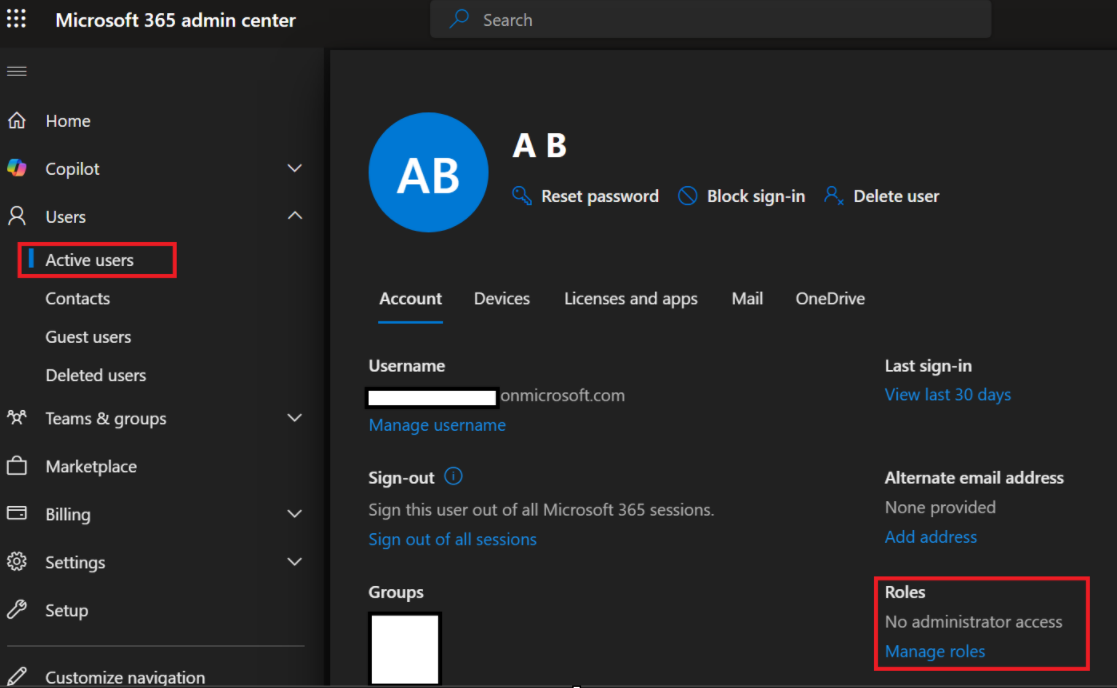Screen dimensions: 1117x688
Task: Collapse the Users section chevron
Action: tap(294, 216)
